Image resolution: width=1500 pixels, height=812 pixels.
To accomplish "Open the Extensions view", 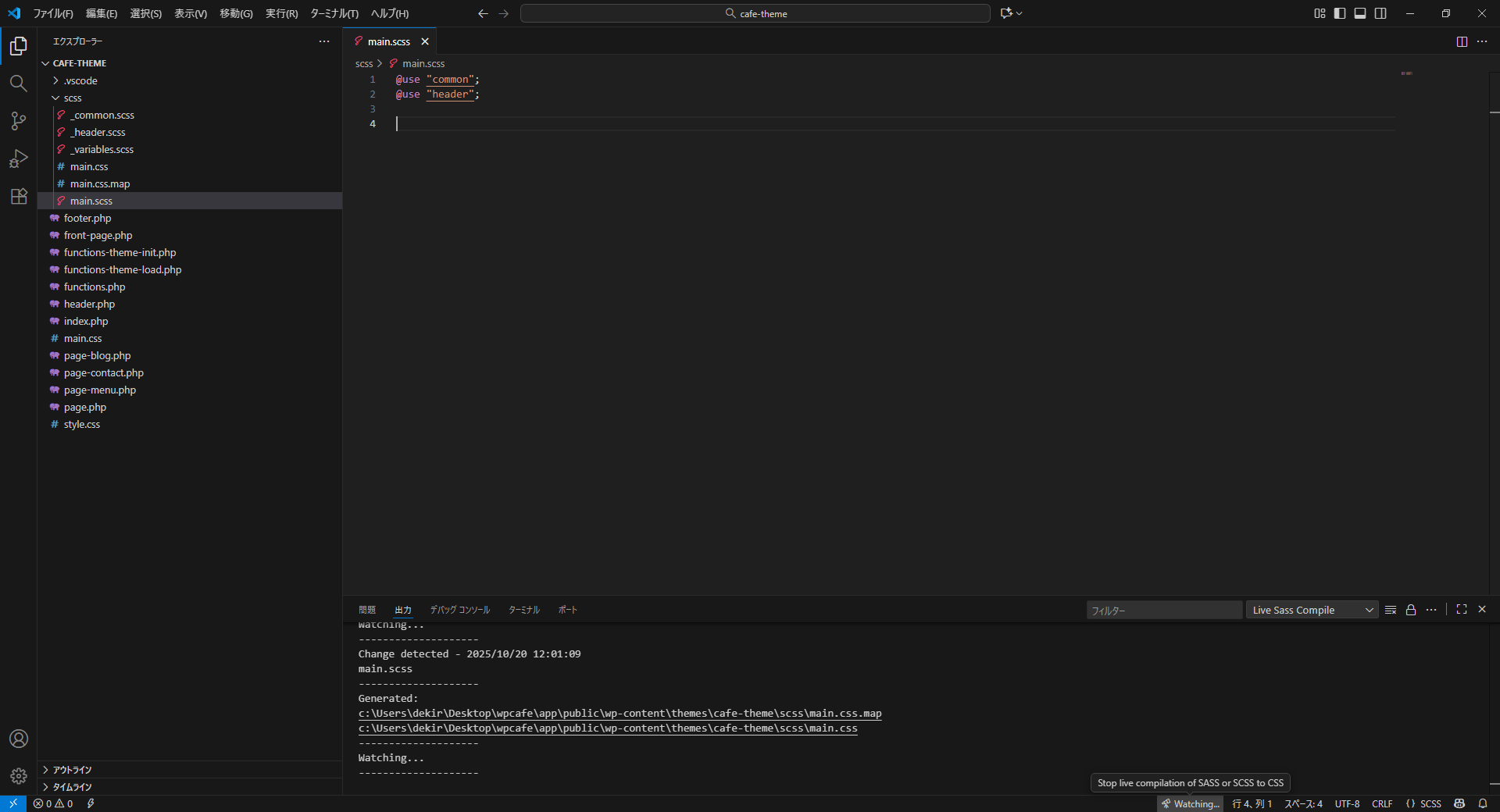I will tap(19, 196).
